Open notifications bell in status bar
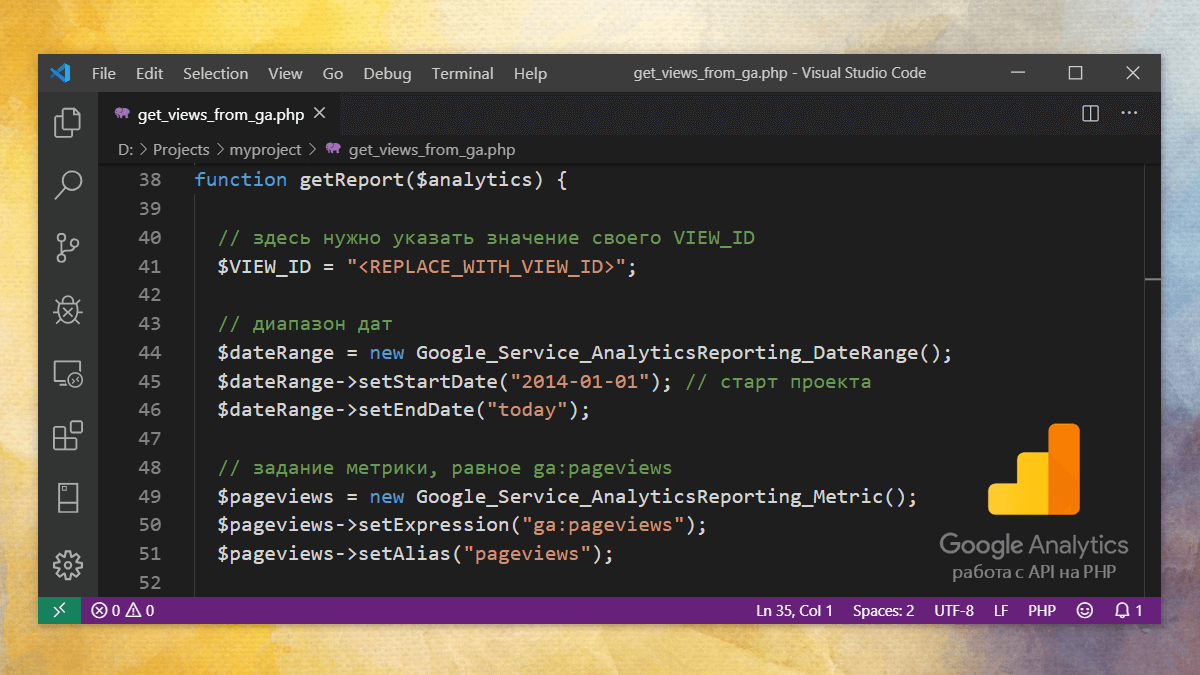Image resolution: width=1200 pixels, height=675 pixels. (1129, 610)
